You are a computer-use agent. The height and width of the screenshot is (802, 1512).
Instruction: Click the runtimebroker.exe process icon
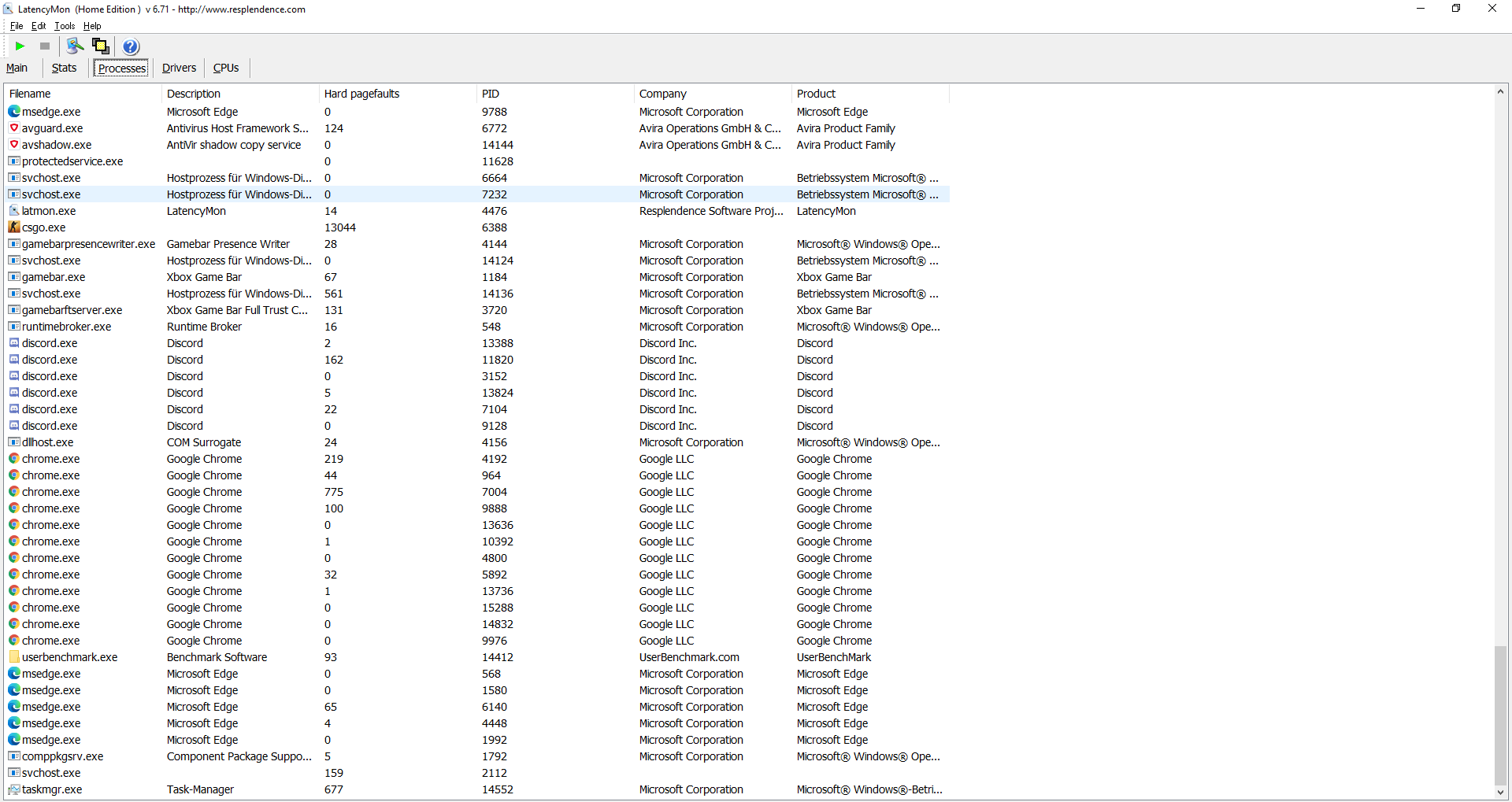click(x=14, y=327)
